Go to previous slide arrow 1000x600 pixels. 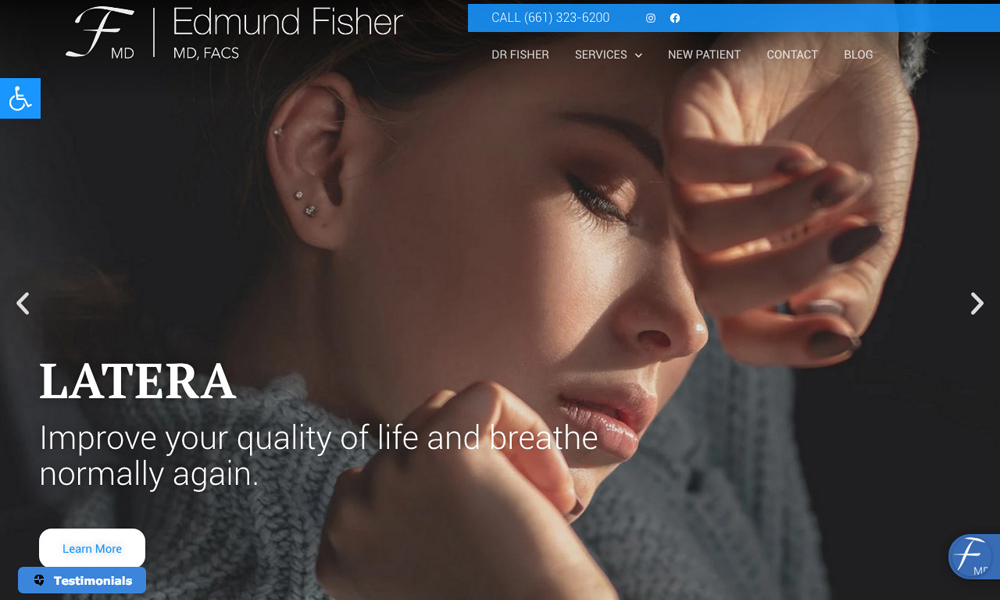23,304
